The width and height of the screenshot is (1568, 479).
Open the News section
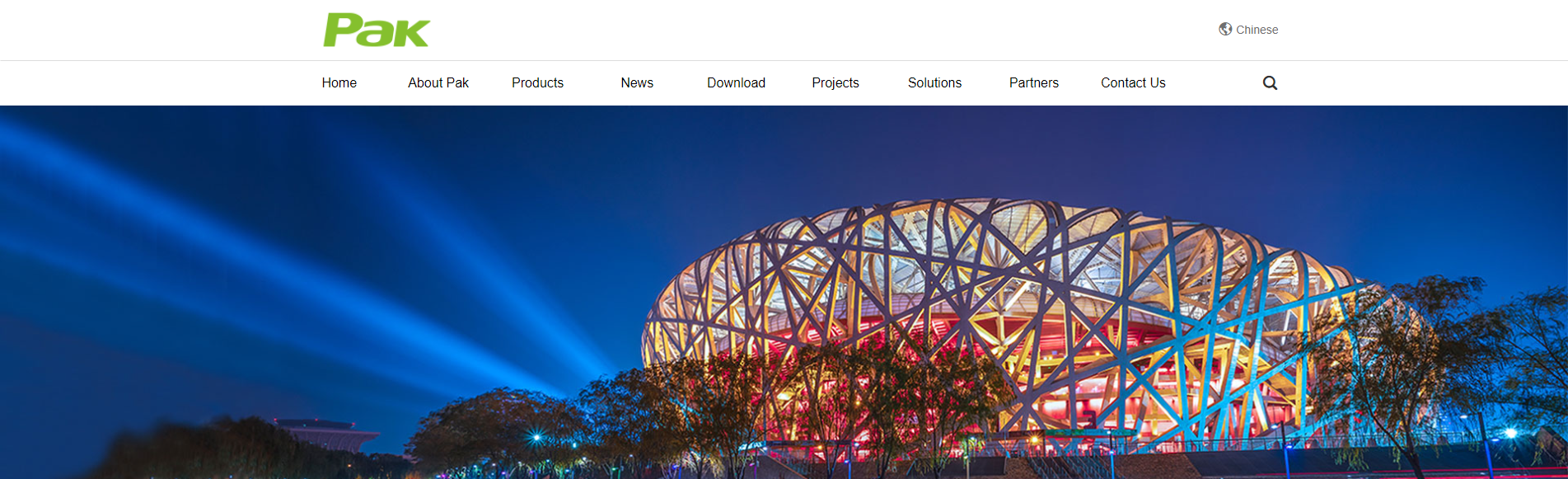[637, 82]
